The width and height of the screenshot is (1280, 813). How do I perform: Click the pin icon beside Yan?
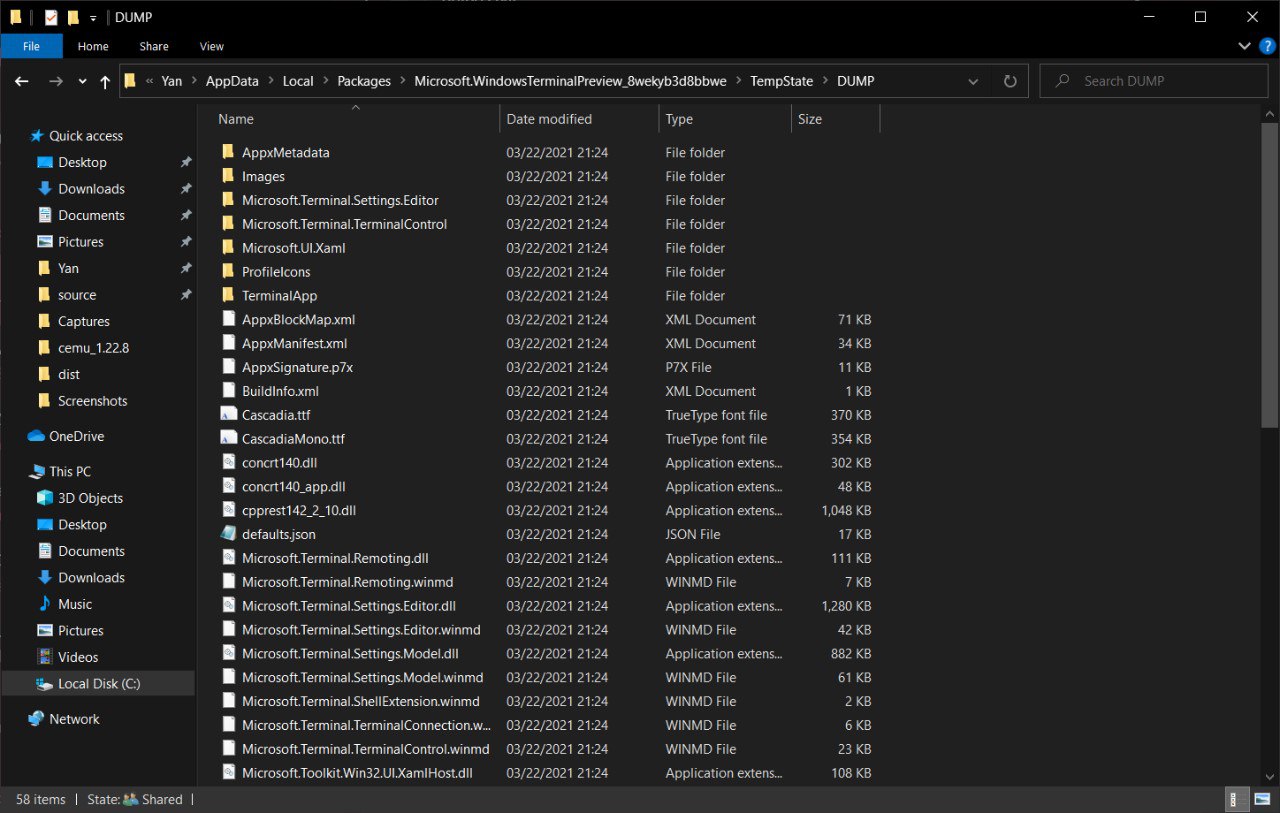point(185,268)
